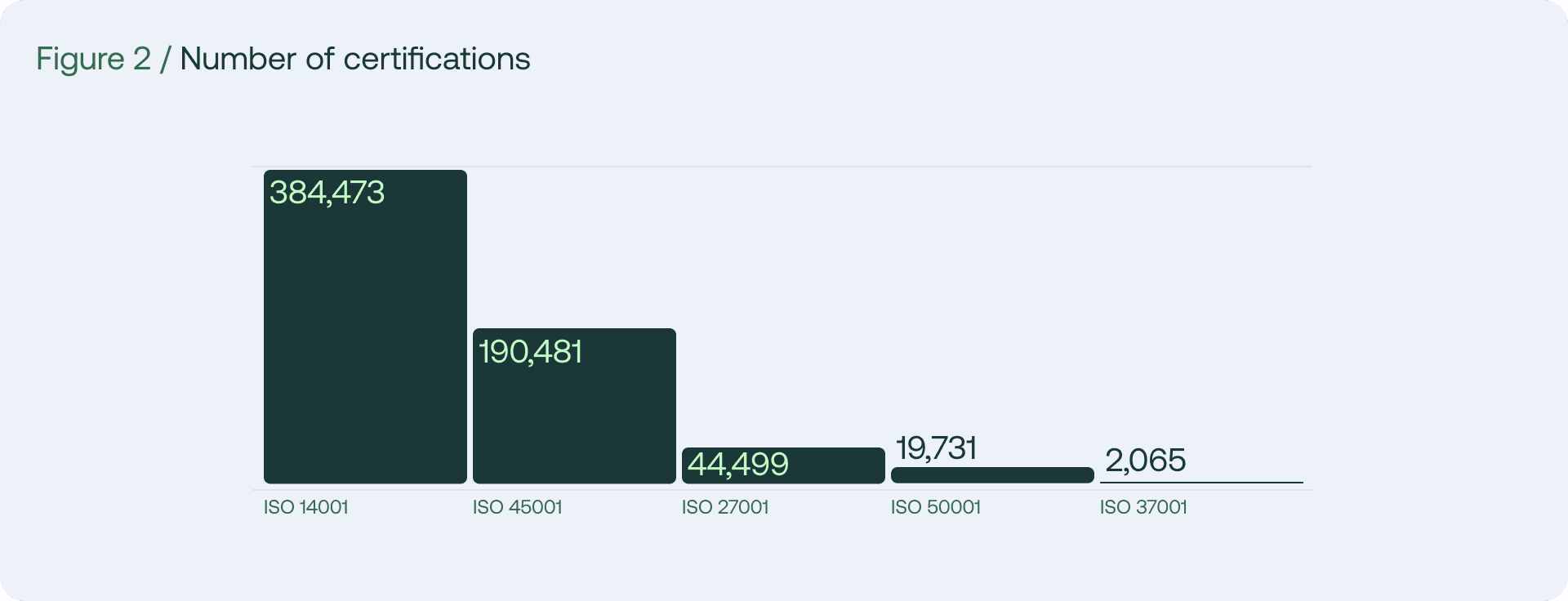1568x601 pixels.
Task: Select the tall ISO 14001 bar
Action: pos(365,343)
